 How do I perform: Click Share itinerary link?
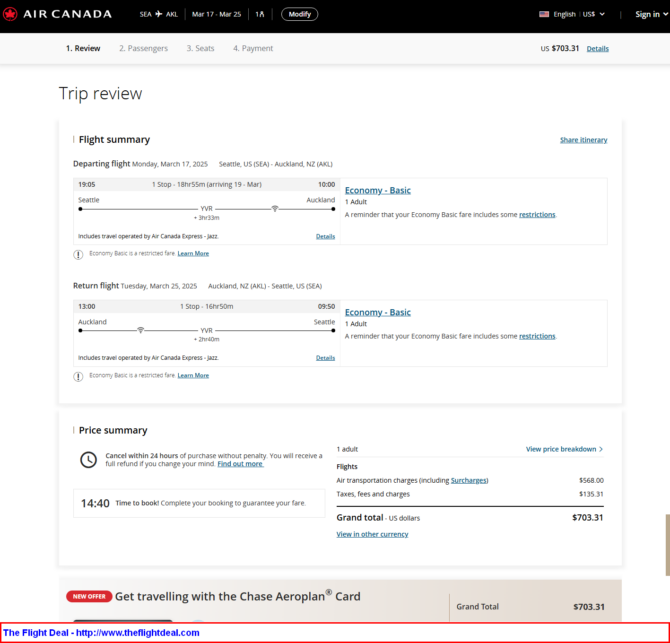click(x=584, y=140)
